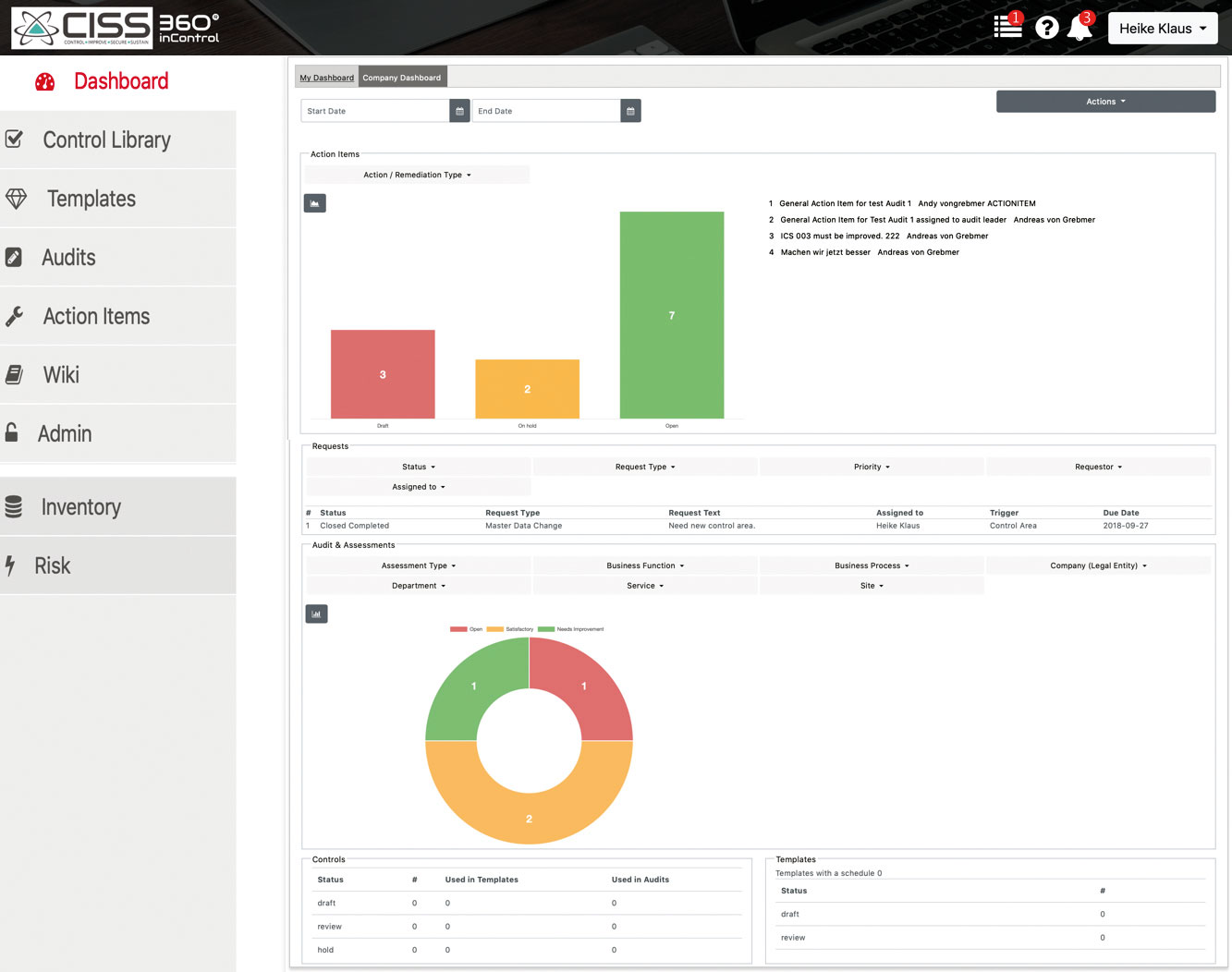Image resolution: width=1232 pixels, height=972 pixels.
Task: Open the task list icon in header
Action: coord(1007,27)
